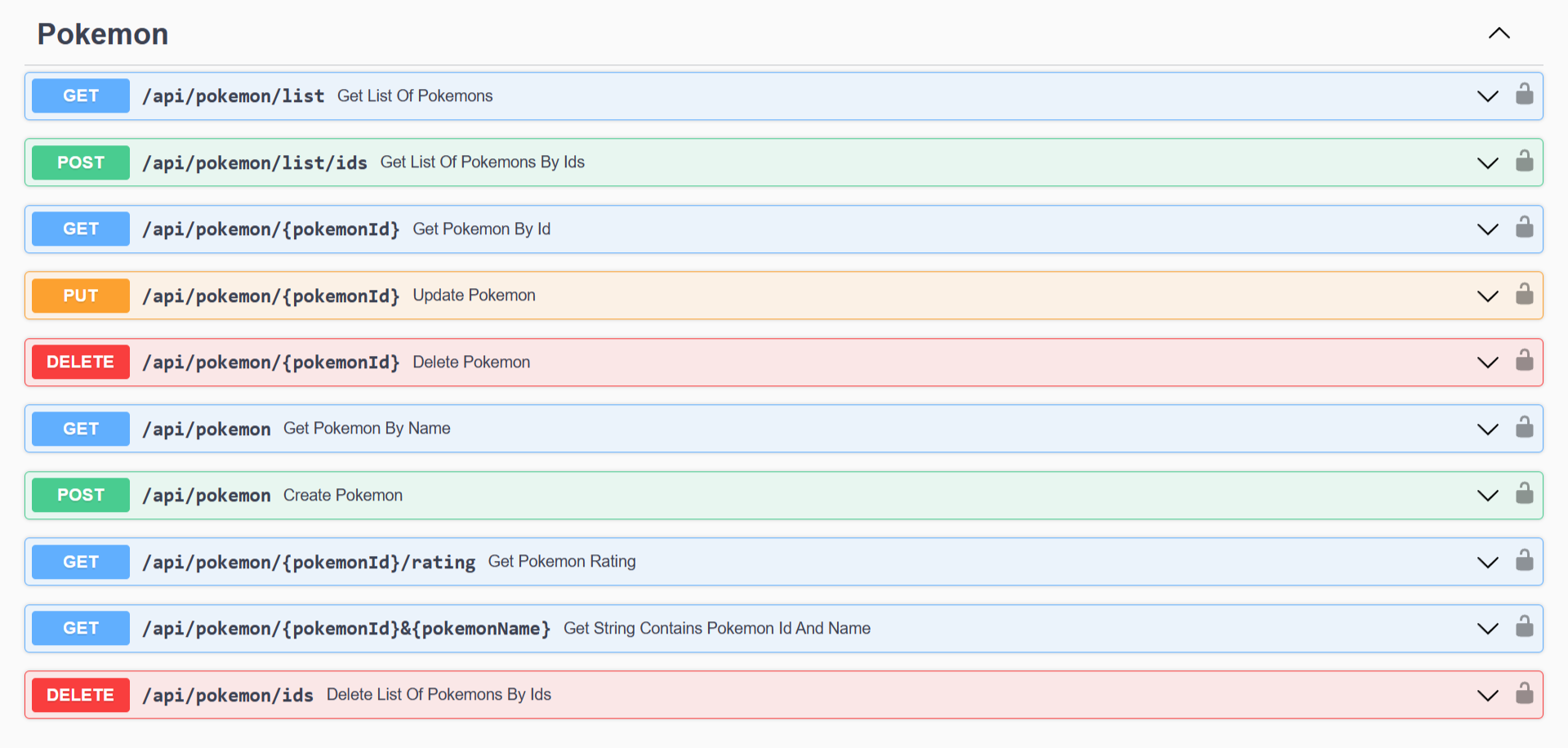Click the padlock beside Update Pokemon endpoint
Viewport: 1568px width, 748px height.
pos(1525,296)
